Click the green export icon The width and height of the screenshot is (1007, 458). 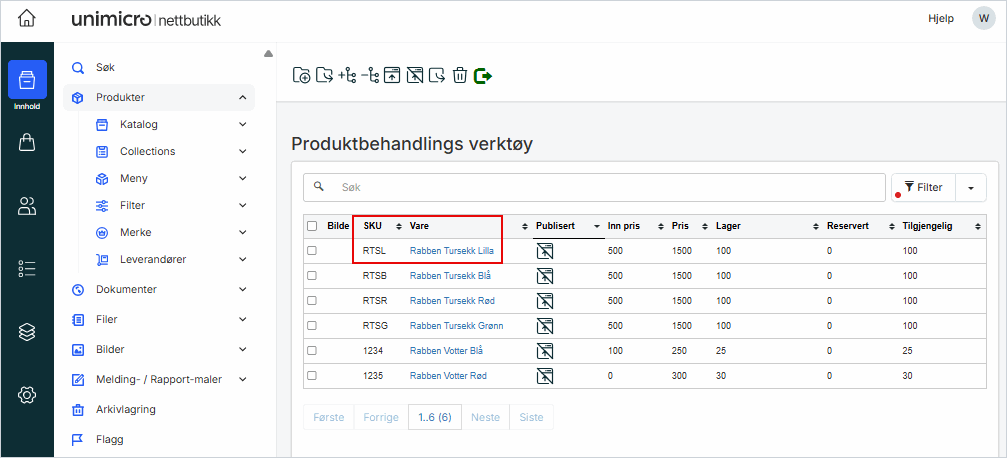point(483,75)
